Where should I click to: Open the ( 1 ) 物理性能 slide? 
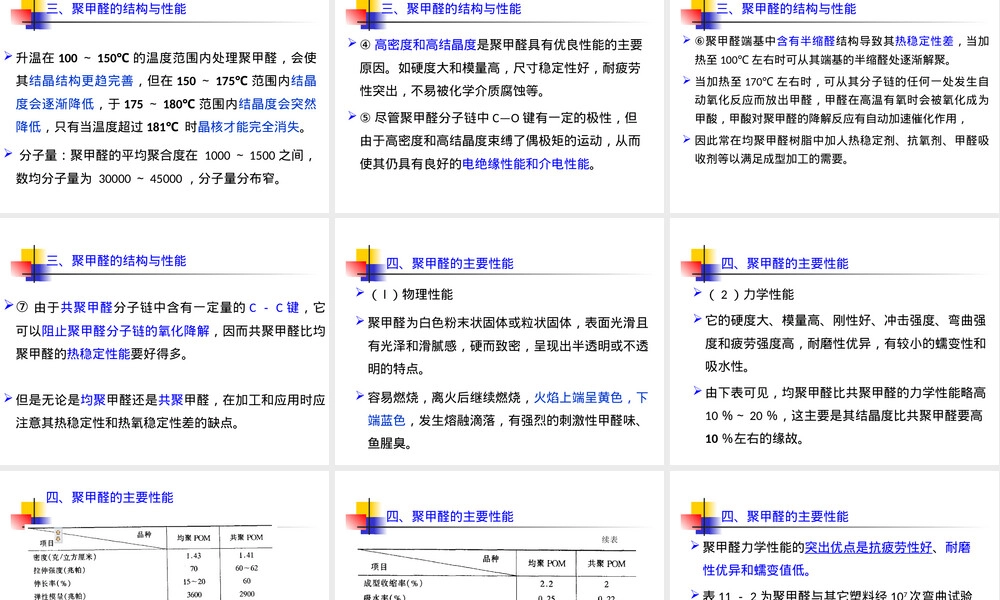(499, 342)
